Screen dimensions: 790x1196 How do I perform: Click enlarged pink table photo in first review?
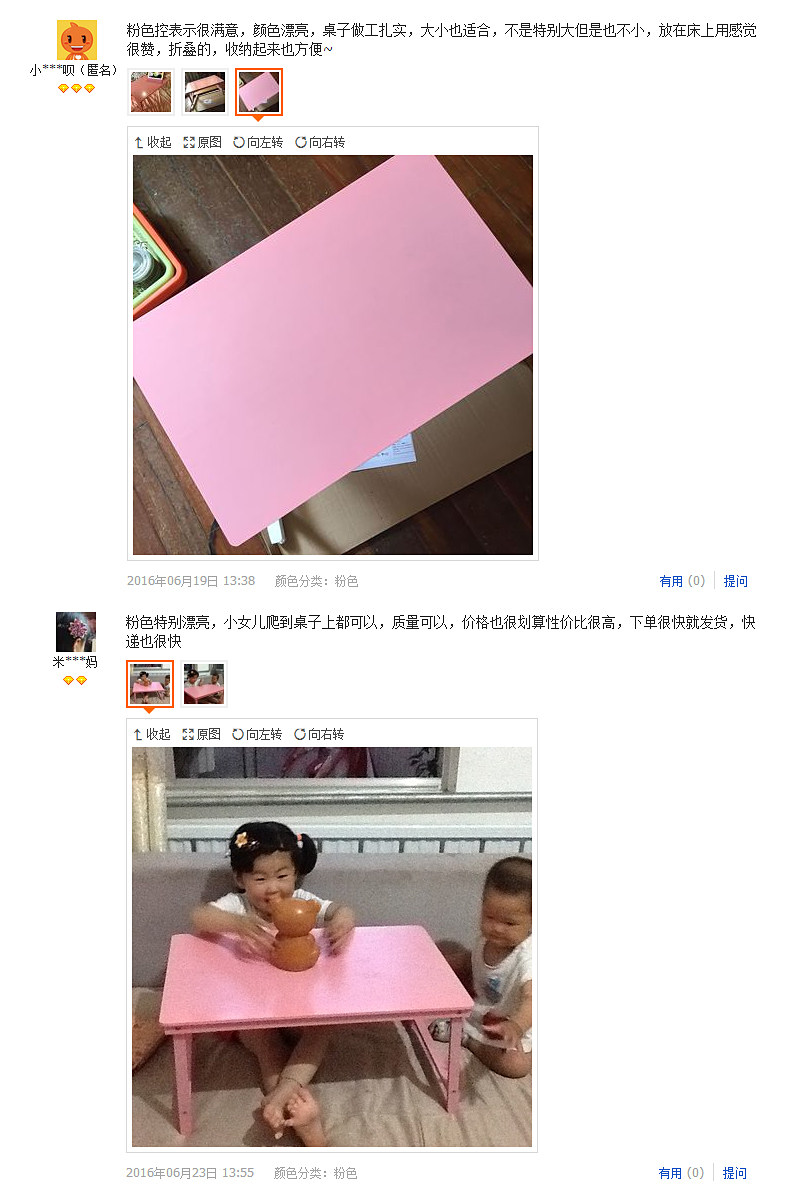pyautogui.click(x=333, y=355)
